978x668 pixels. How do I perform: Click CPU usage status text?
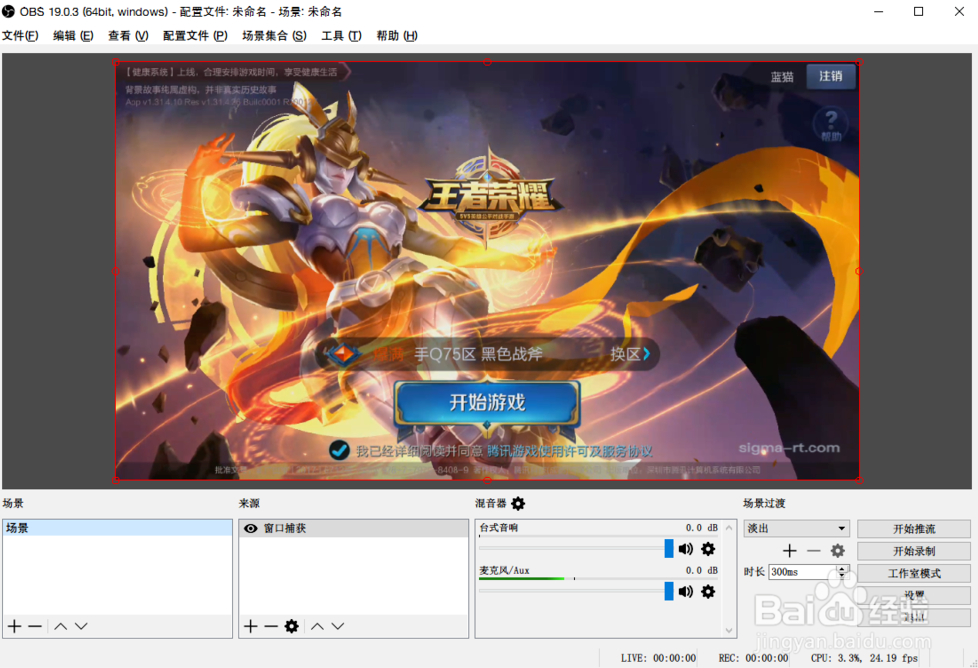pos(864,658)
